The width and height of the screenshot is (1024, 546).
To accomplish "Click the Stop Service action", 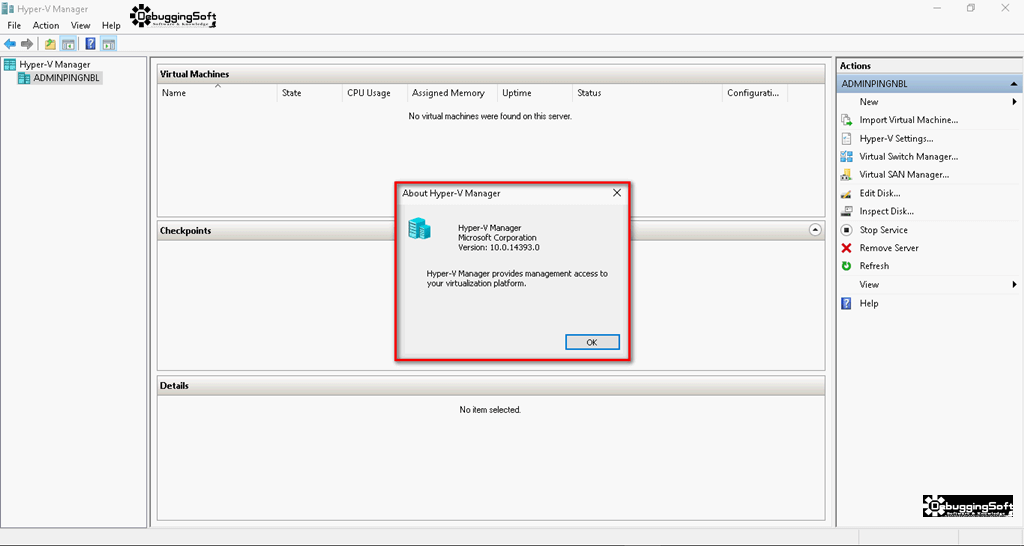I will (x=883, y=230).
